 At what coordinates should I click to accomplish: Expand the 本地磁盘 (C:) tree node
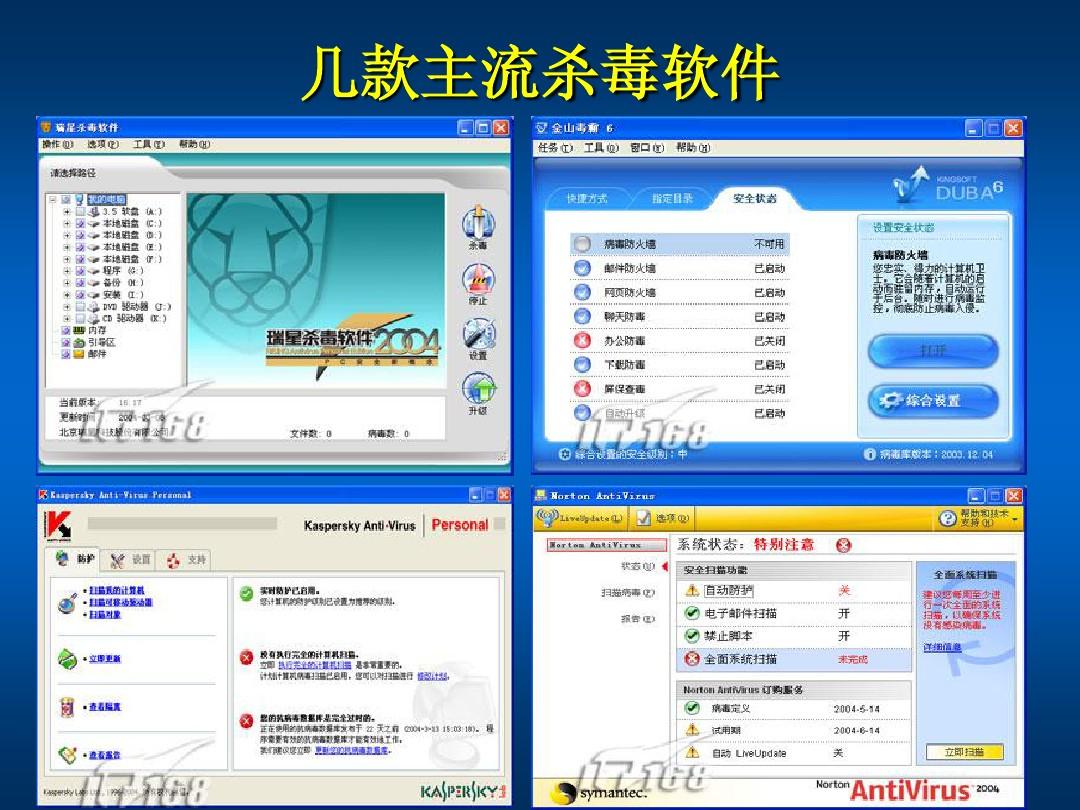68,223
